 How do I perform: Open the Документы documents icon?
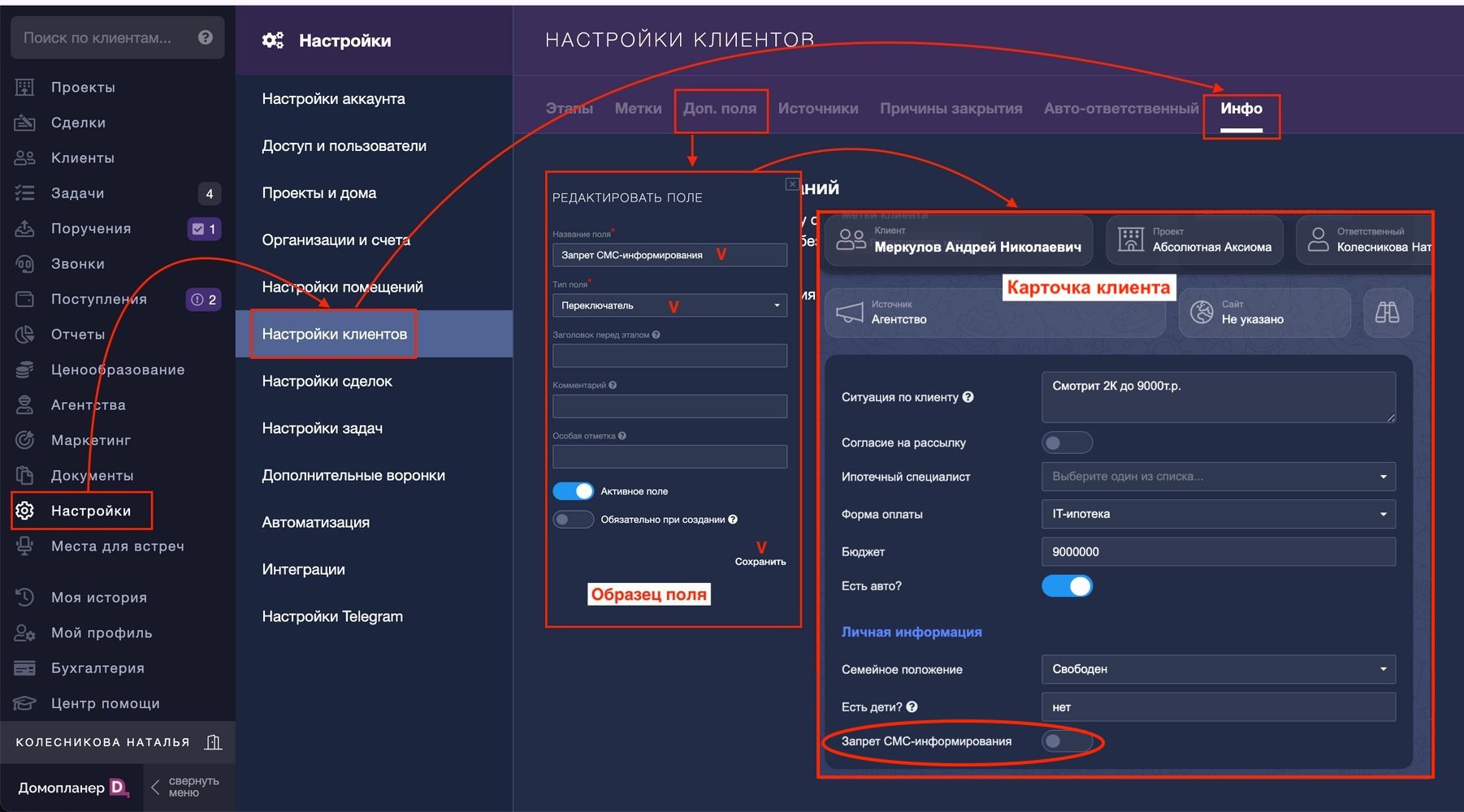point(25,476)
